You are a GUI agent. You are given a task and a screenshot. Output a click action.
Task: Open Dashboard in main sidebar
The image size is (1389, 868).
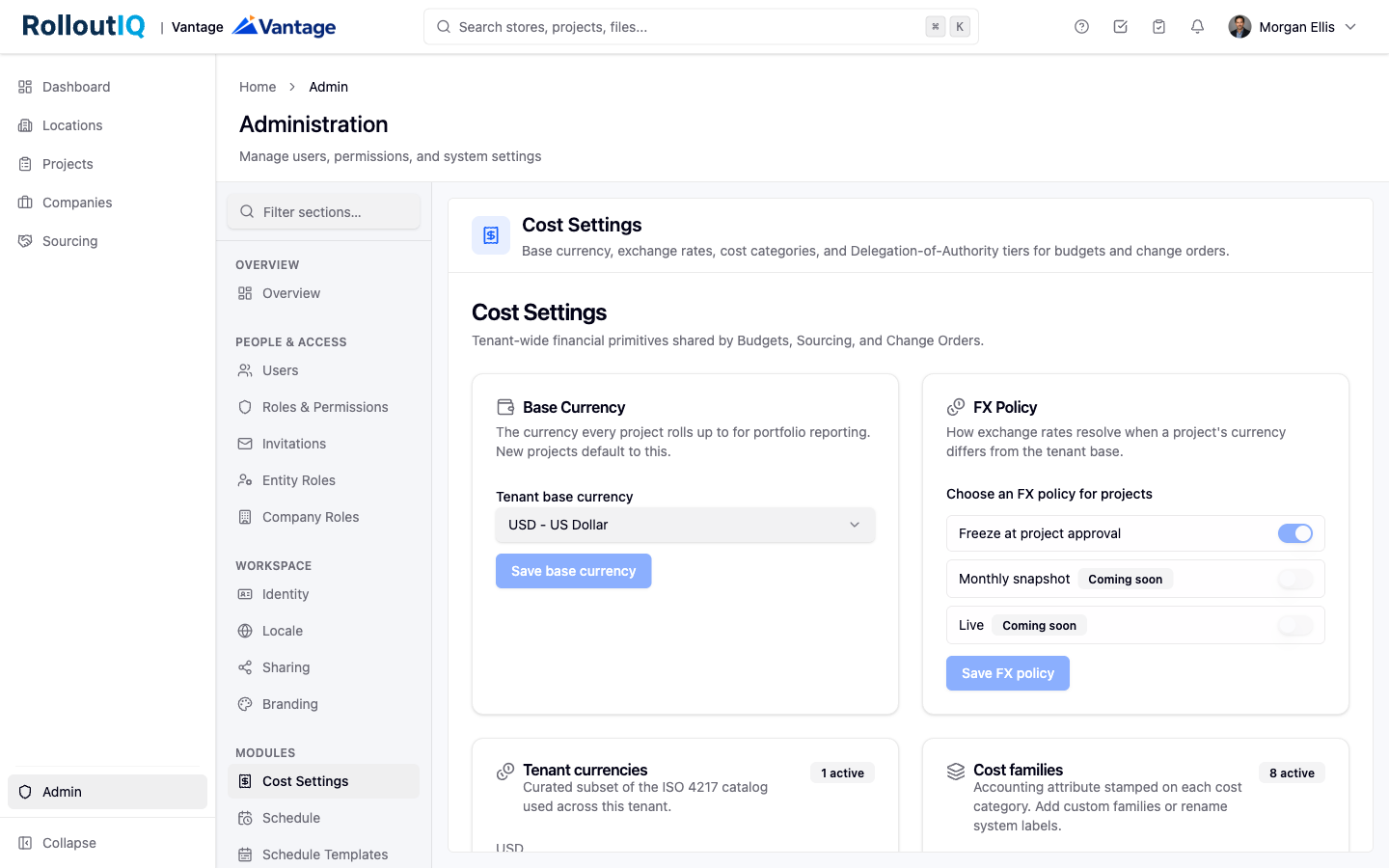click(108, 87)
